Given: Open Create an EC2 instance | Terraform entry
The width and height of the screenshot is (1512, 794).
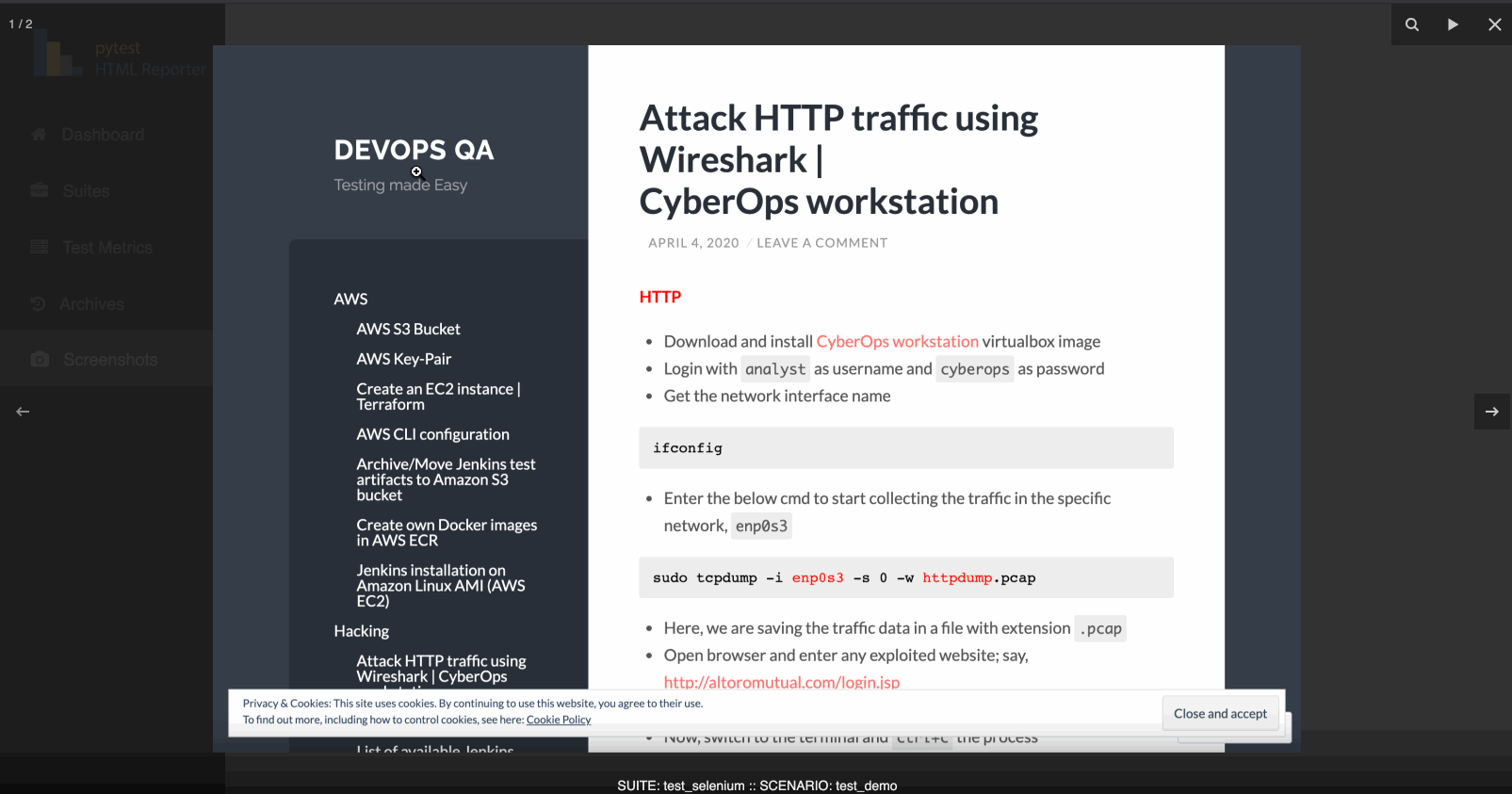Looking at the screenshot, I should click(x=438, y=397).
